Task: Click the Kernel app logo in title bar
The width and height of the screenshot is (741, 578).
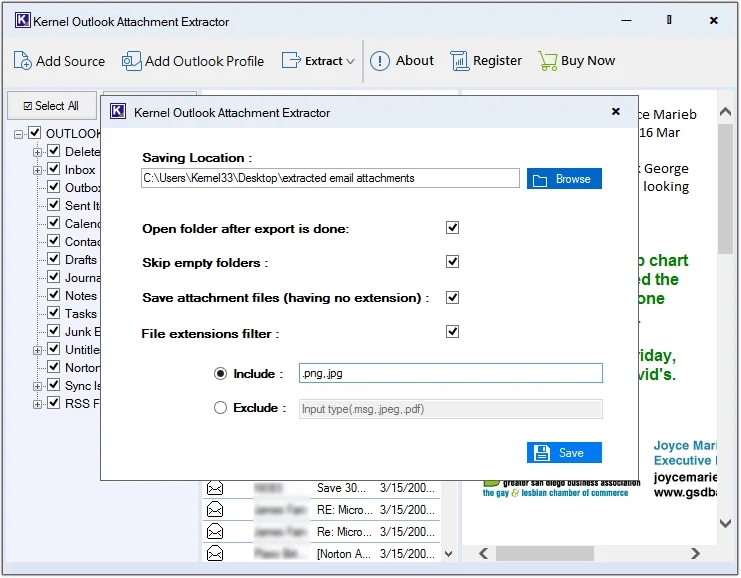Action: (22, 21)
